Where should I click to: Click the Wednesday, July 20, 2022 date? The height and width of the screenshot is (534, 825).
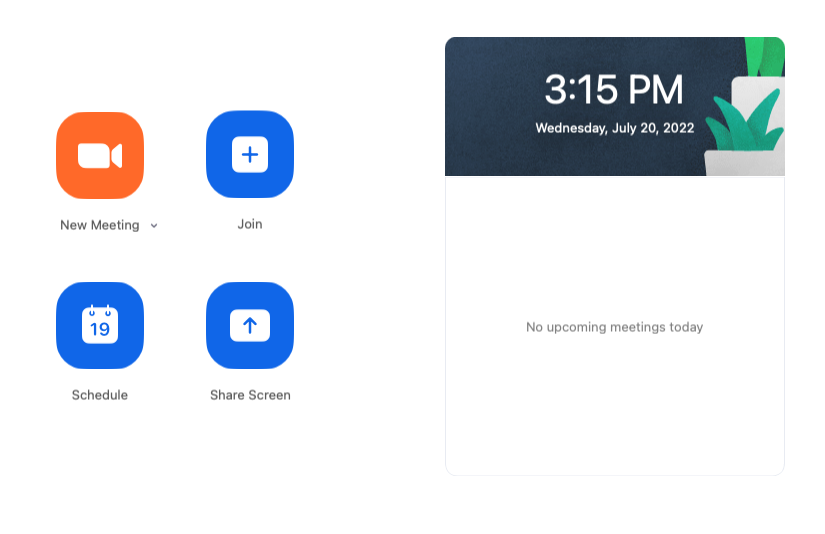pos(615,128)
